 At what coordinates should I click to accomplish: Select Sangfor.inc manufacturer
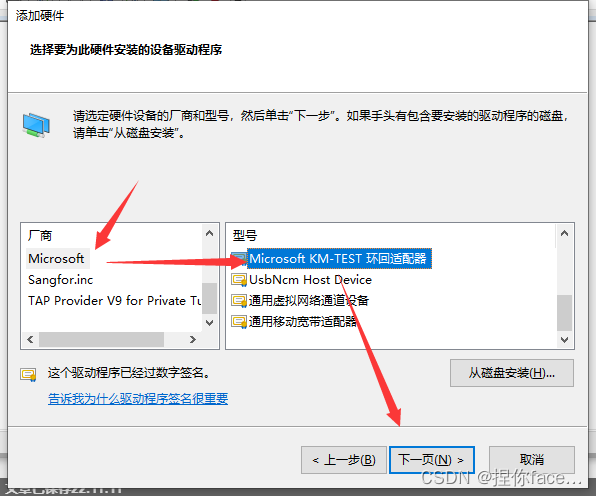[60, 280]
